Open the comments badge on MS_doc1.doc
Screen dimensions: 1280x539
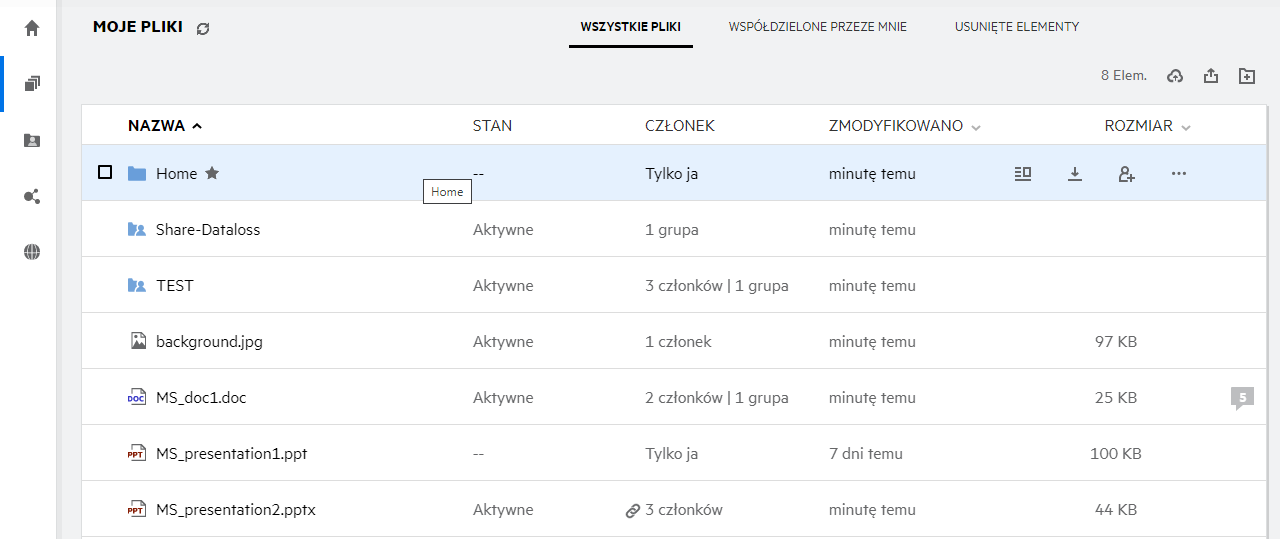(1242, 398)
